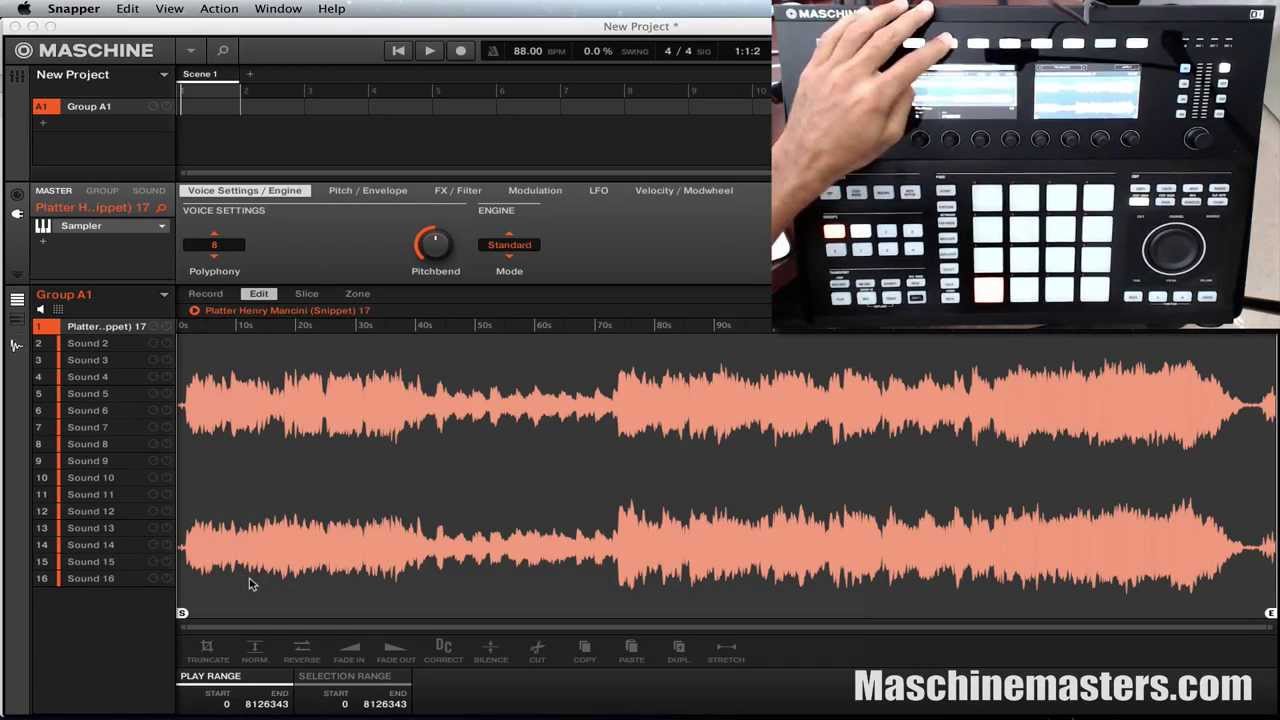This screenshot has width=1280, height=720.
Task: Open the pattern editor list view icon
Action: pyautogui.click(x=17, y=299)
